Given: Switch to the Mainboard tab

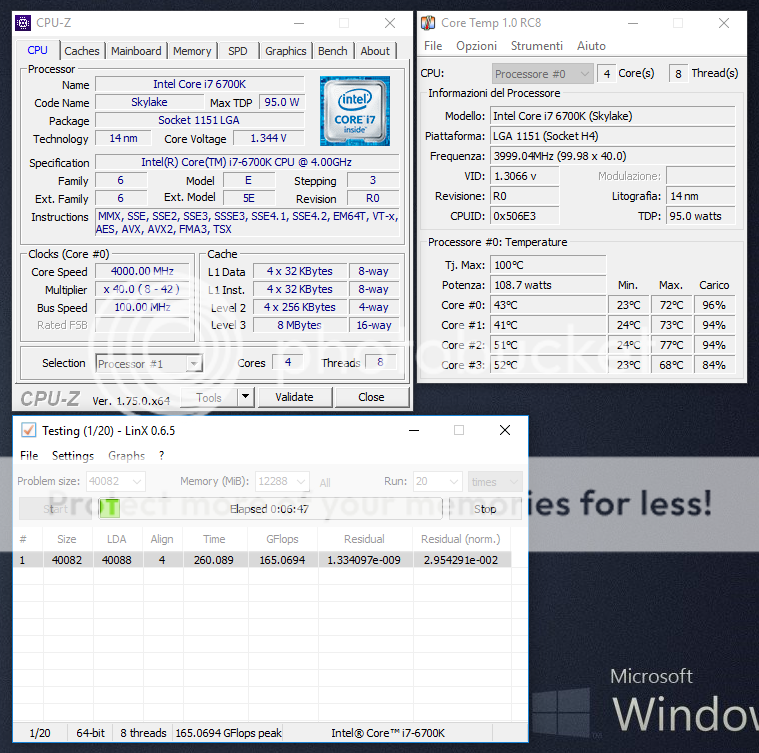Looking at the screenshot, I should click(136, 51).
